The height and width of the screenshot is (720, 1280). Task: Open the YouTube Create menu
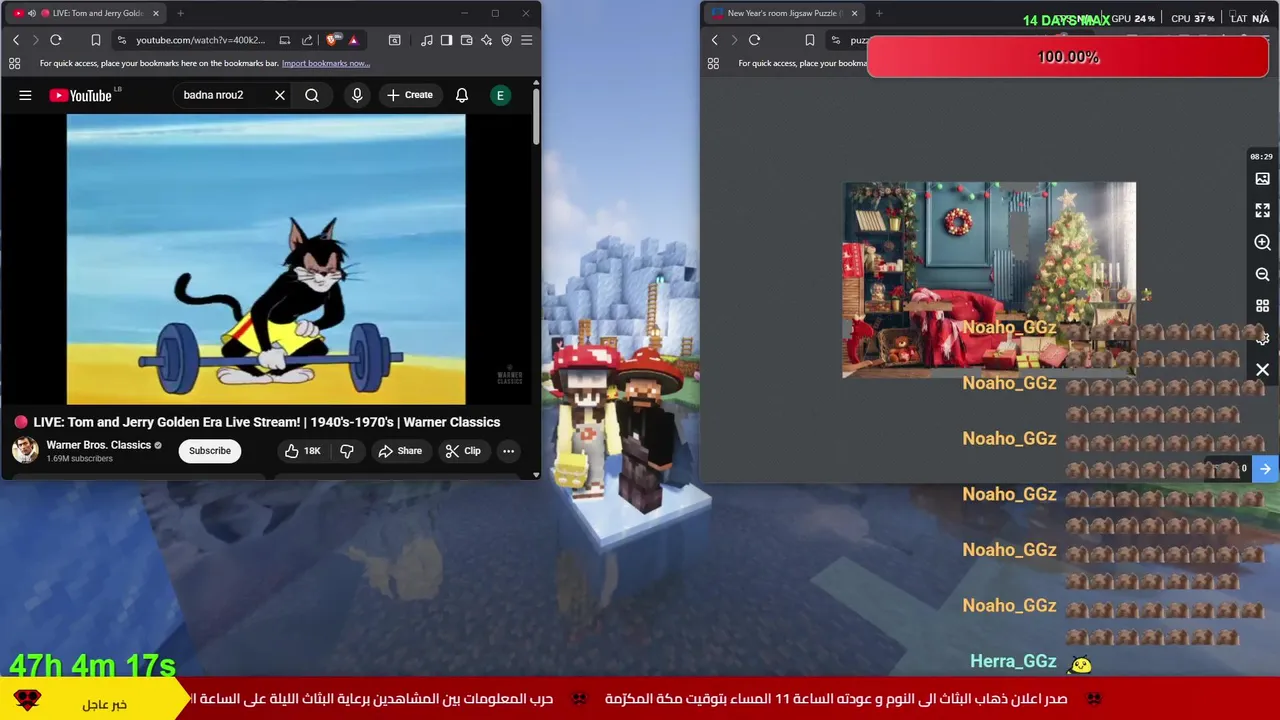410,95
